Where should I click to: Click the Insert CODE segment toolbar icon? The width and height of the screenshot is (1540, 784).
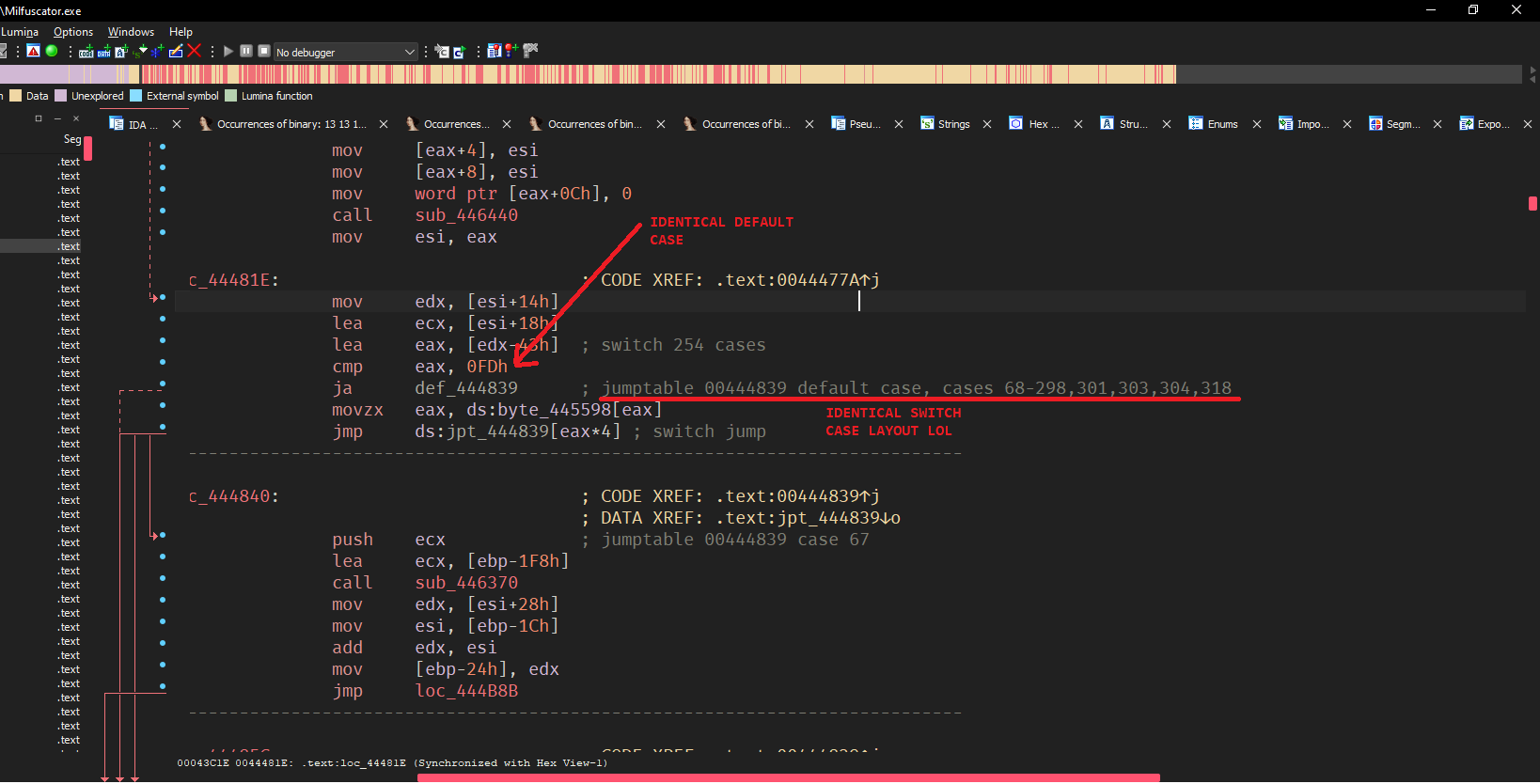[x=86, y=52]
